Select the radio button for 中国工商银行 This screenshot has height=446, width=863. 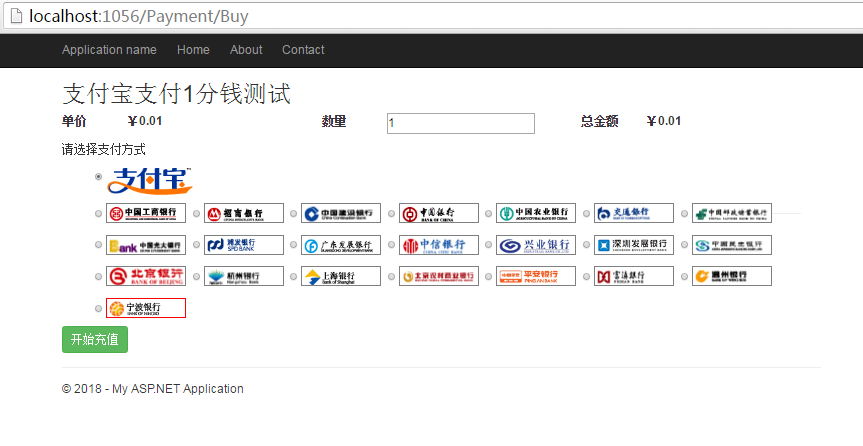pyautogui.click(x=99, y=214)
